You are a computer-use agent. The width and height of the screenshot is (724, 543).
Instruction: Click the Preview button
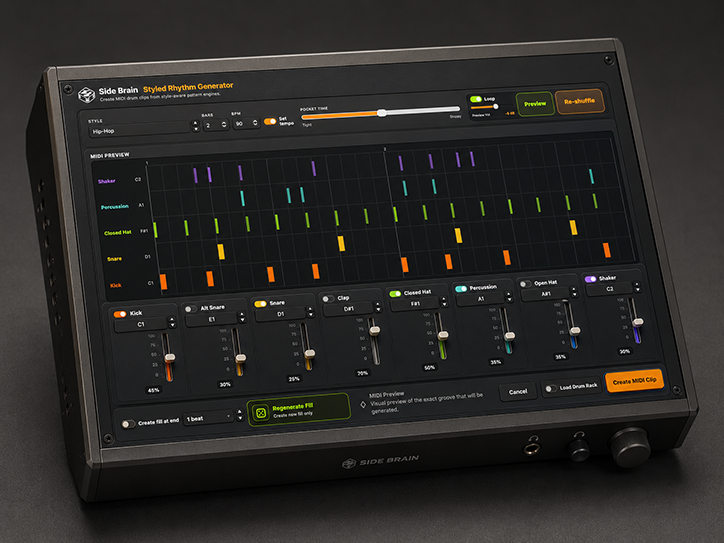[535, 104]
